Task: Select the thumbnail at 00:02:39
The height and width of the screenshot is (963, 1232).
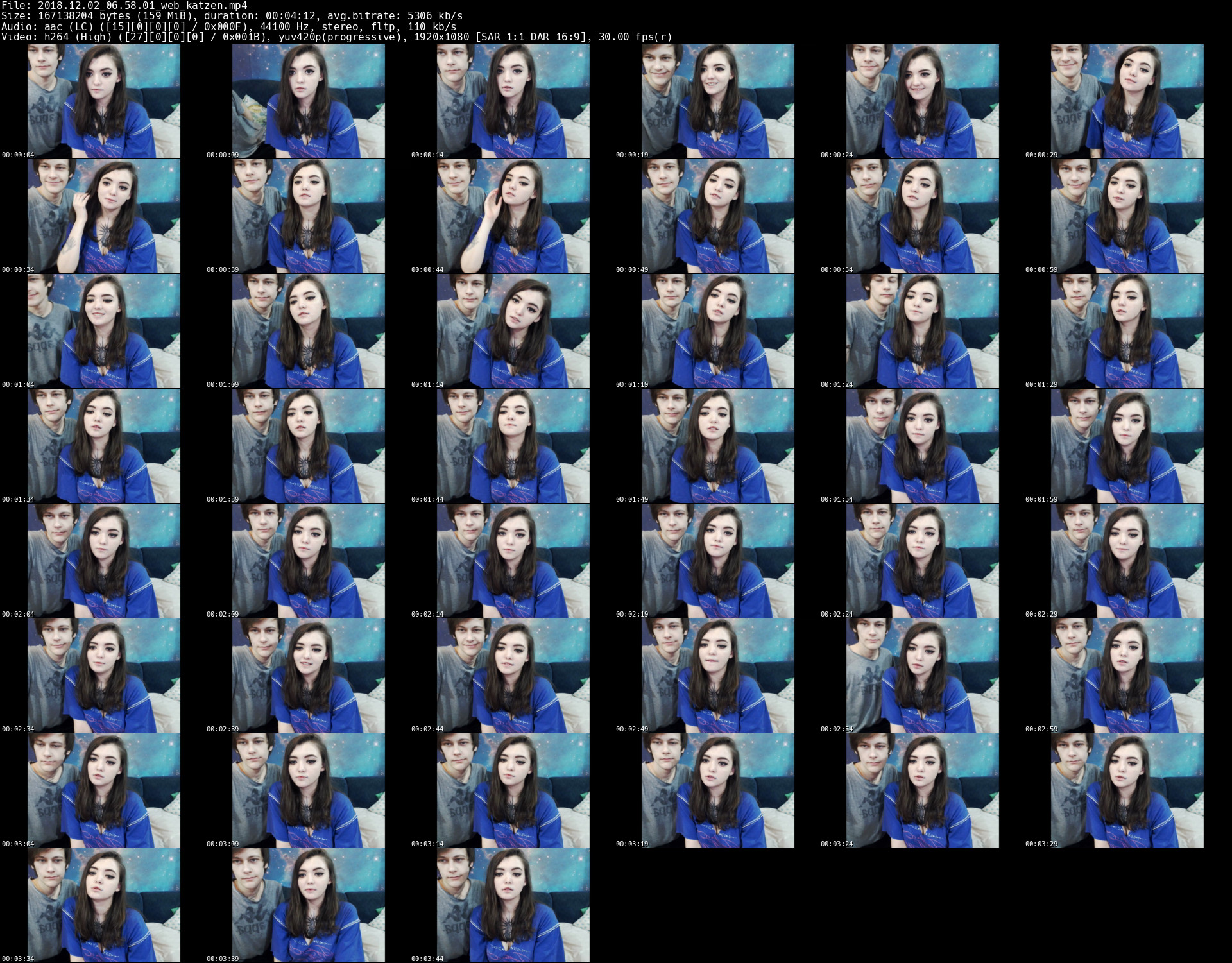Action: pos(309,676)
